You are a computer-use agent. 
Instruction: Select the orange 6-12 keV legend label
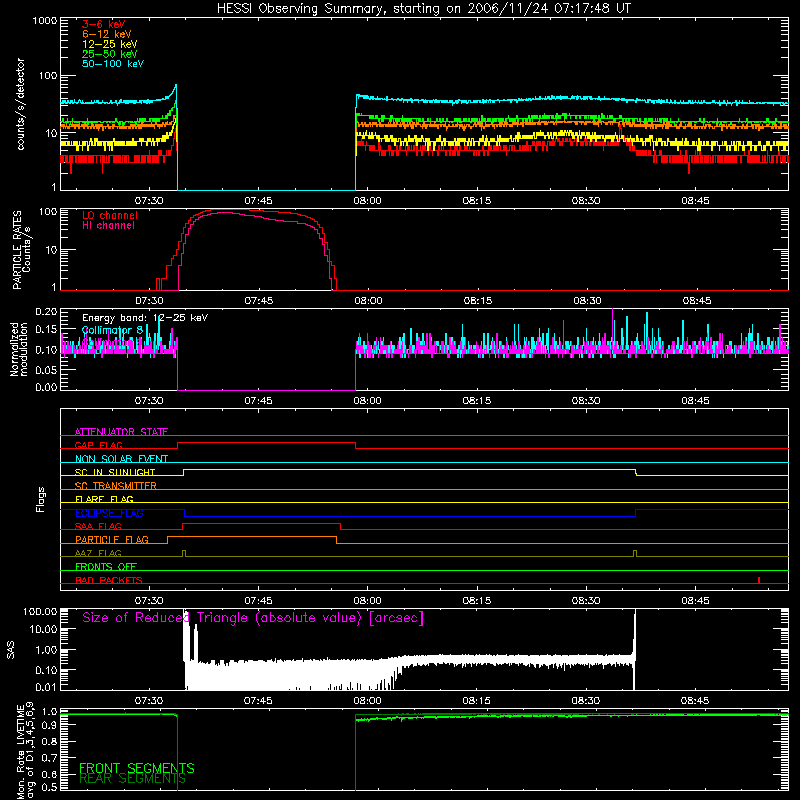click(x=107, y=34)
